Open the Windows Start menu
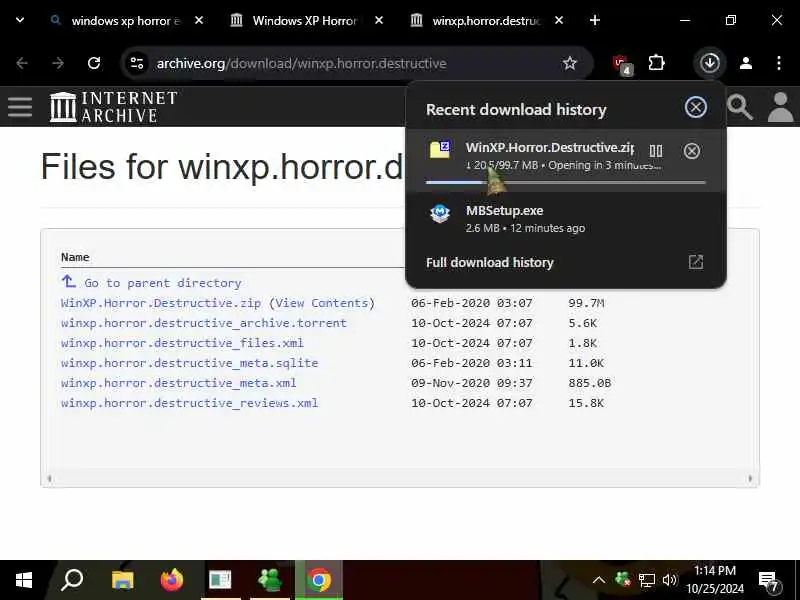 (x=23, y=580)
